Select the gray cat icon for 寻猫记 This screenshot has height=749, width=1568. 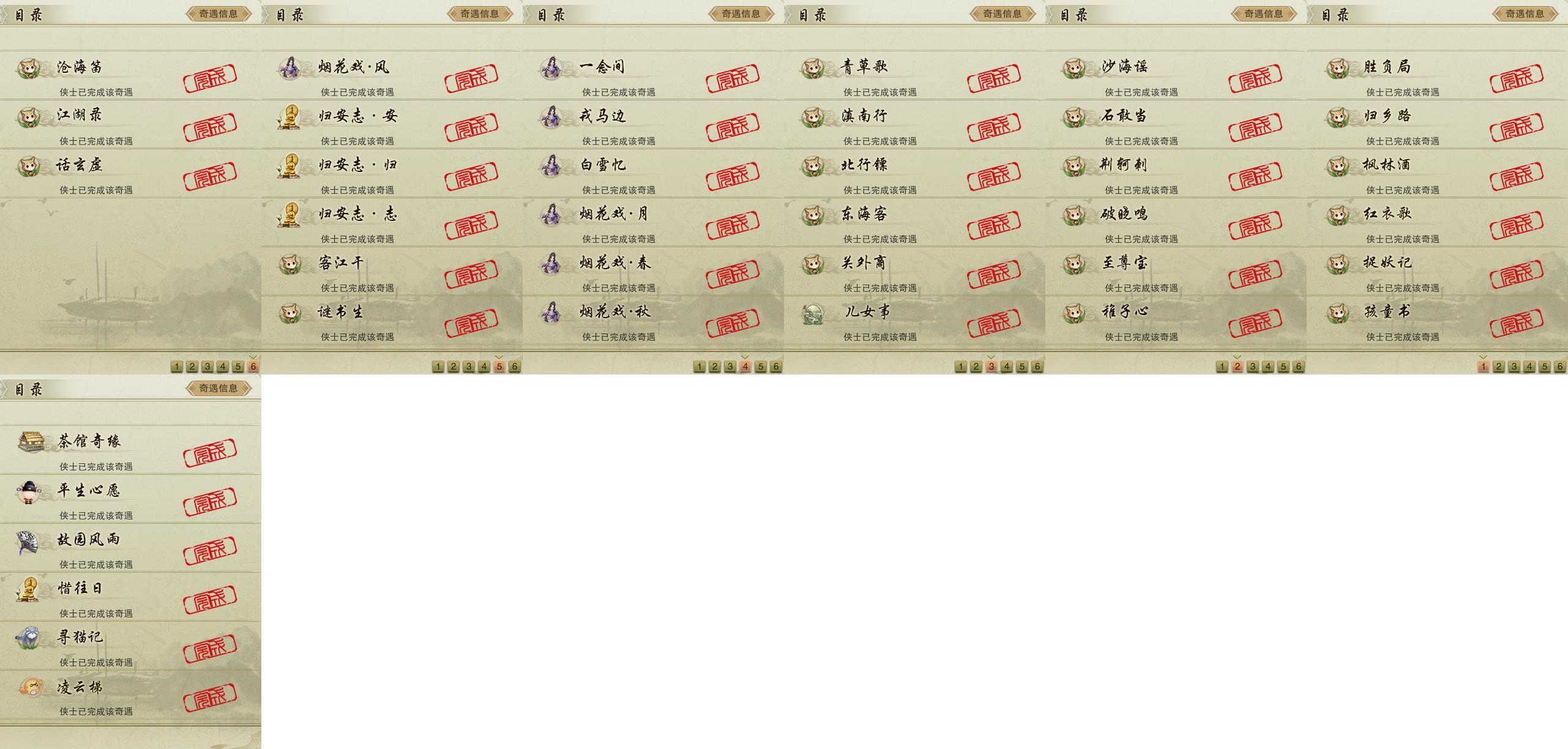tap(28, 638)
